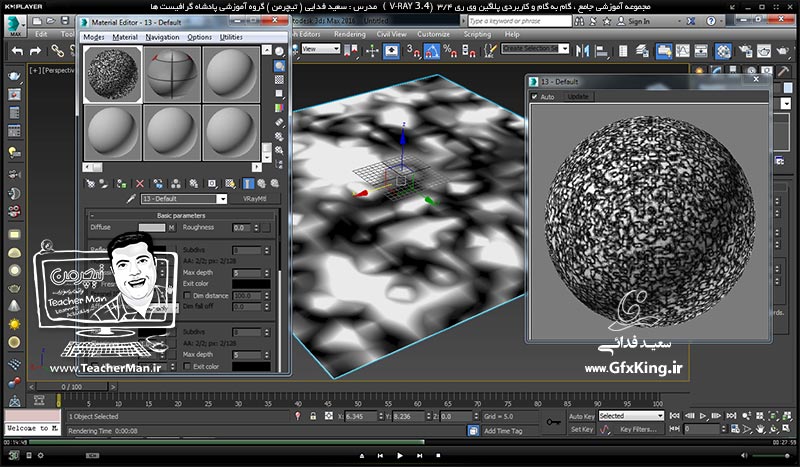Click the M map button beside Diffuse
The image size is (800, 467).
click(x=171, y=228)
